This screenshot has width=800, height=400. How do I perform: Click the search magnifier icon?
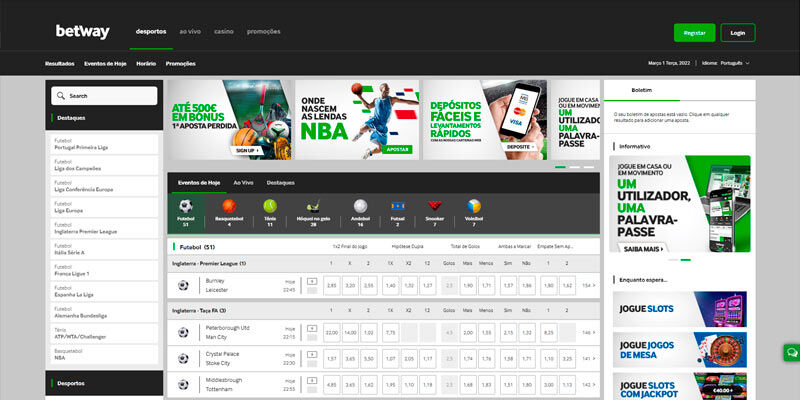(x=61, y=95)
